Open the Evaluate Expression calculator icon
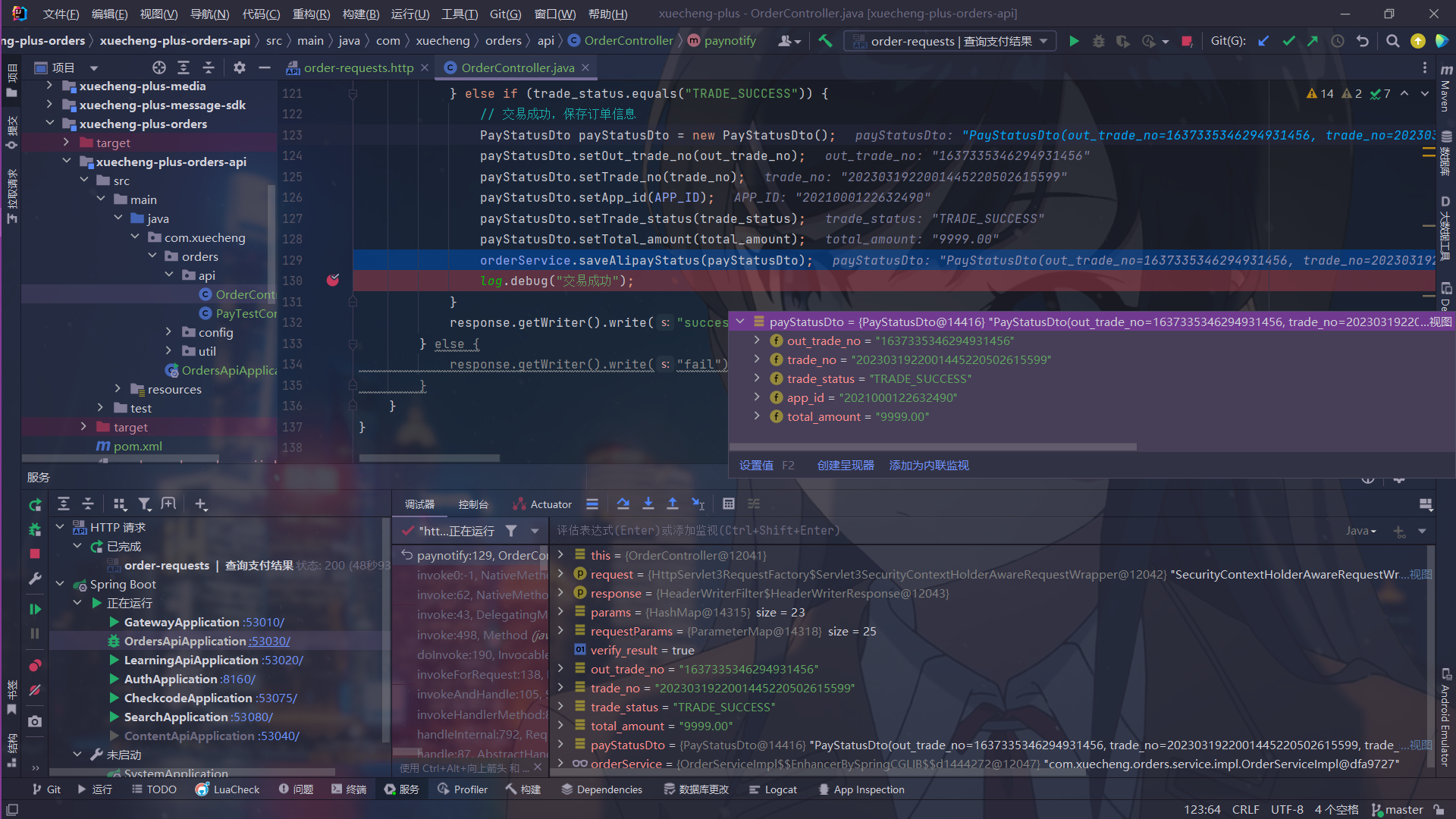 point(728,504)
